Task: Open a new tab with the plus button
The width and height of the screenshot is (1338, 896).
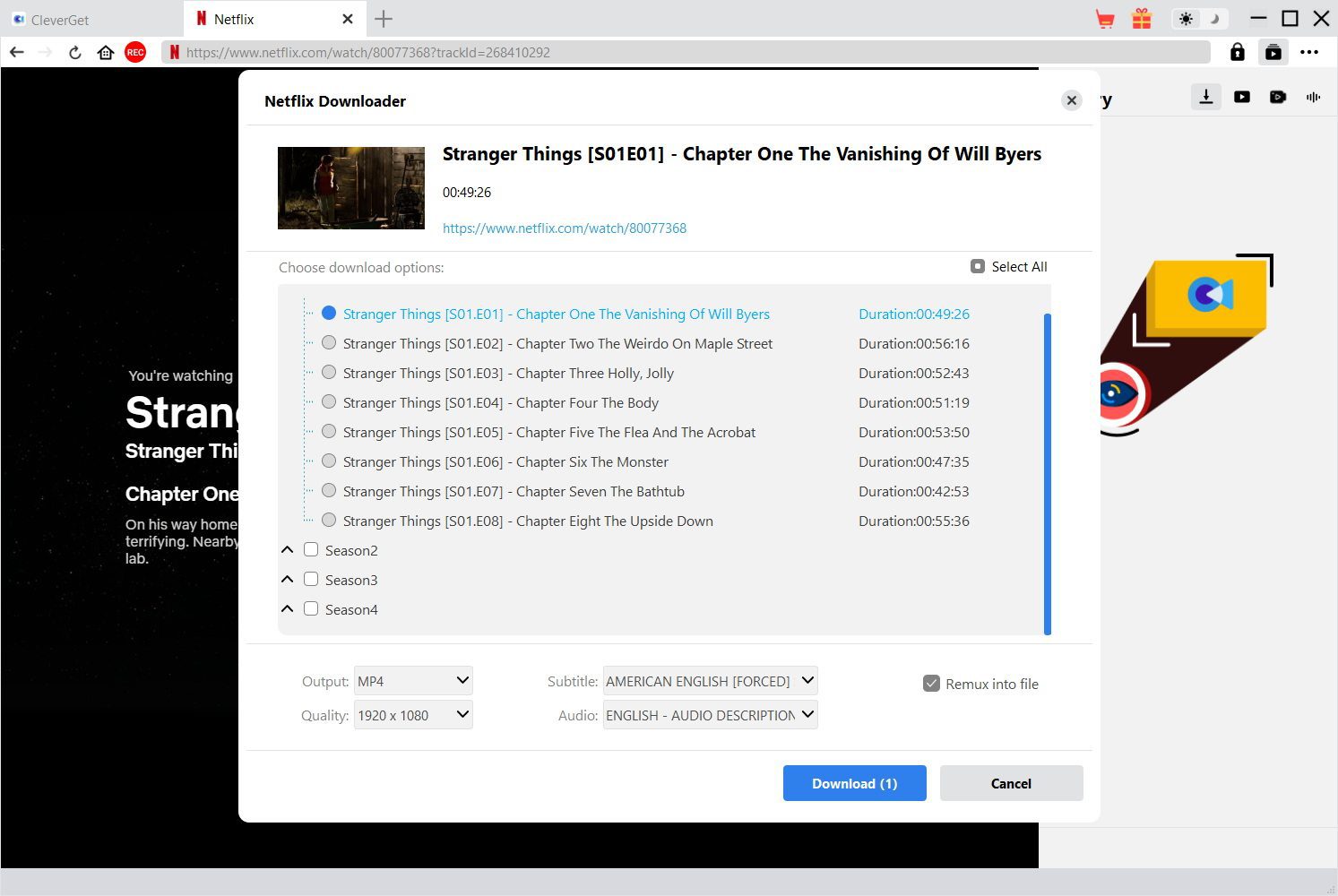Action: 384,19
